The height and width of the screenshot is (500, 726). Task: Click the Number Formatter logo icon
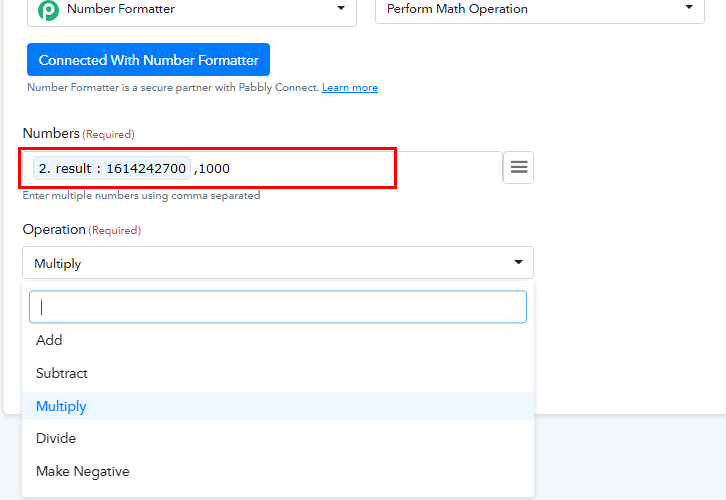[x=49, y=10]
